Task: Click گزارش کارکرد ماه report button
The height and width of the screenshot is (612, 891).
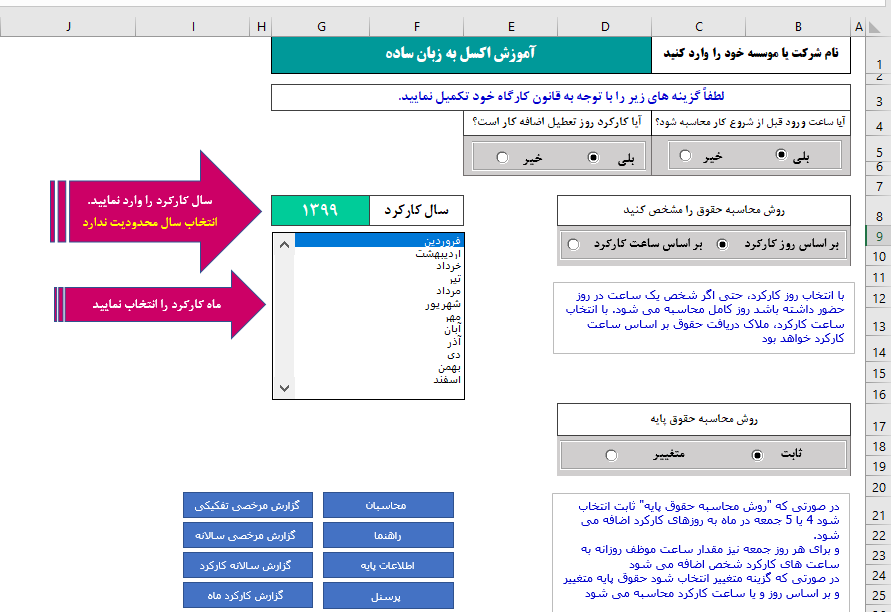Action: pyautogui.click(x=248, y=593)
